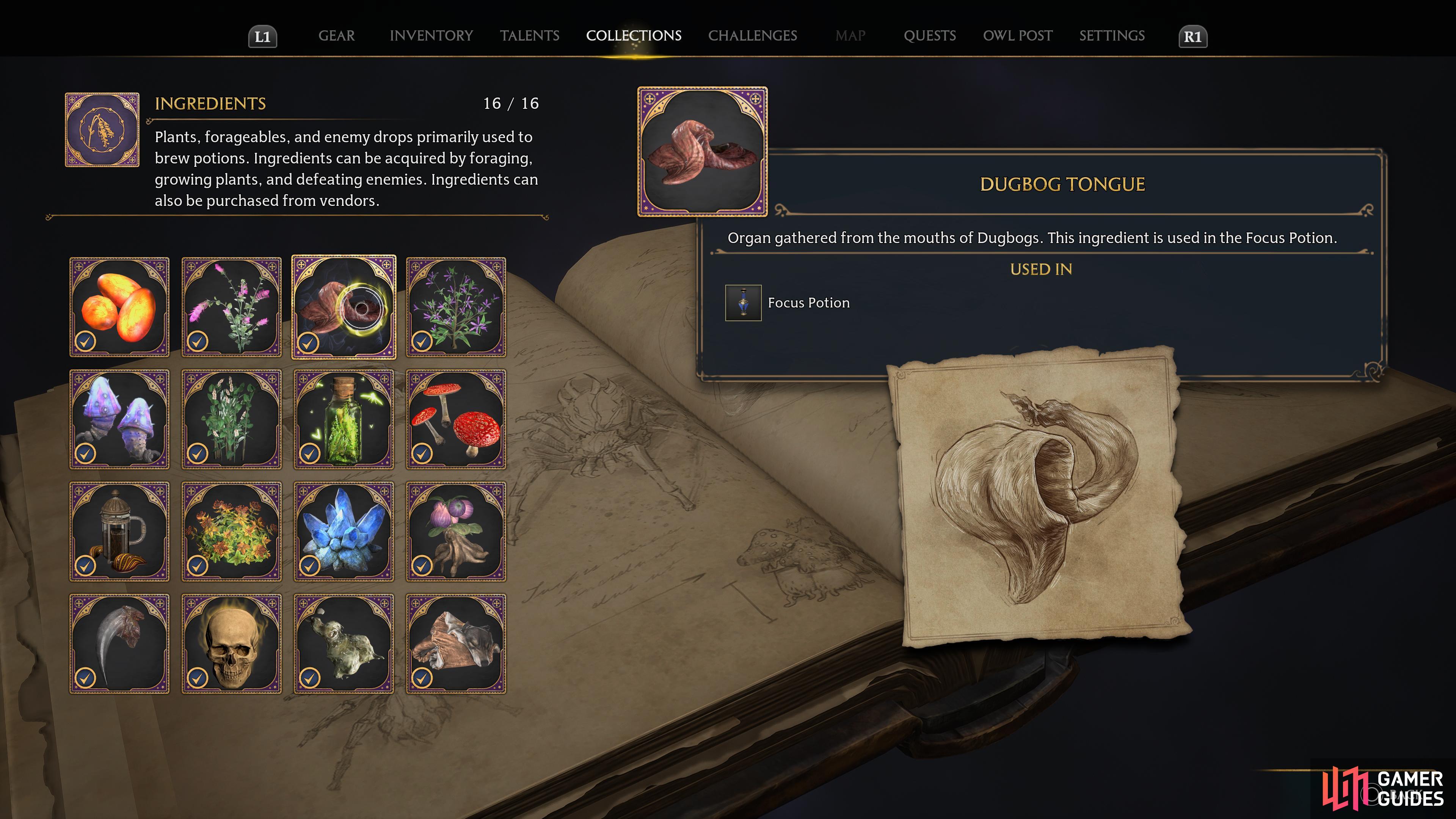Select the green glowing bottle ingredient
The image size is (1456, 819).
344,419
